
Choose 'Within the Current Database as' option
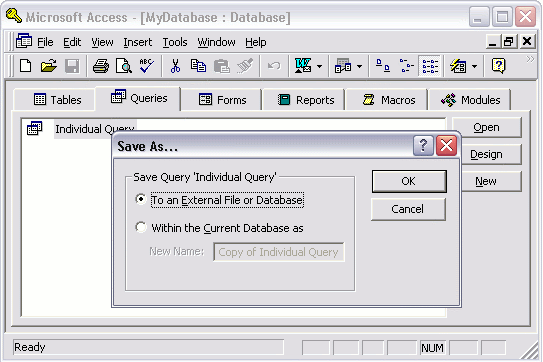pyautogui.click(x=219, y=228)
